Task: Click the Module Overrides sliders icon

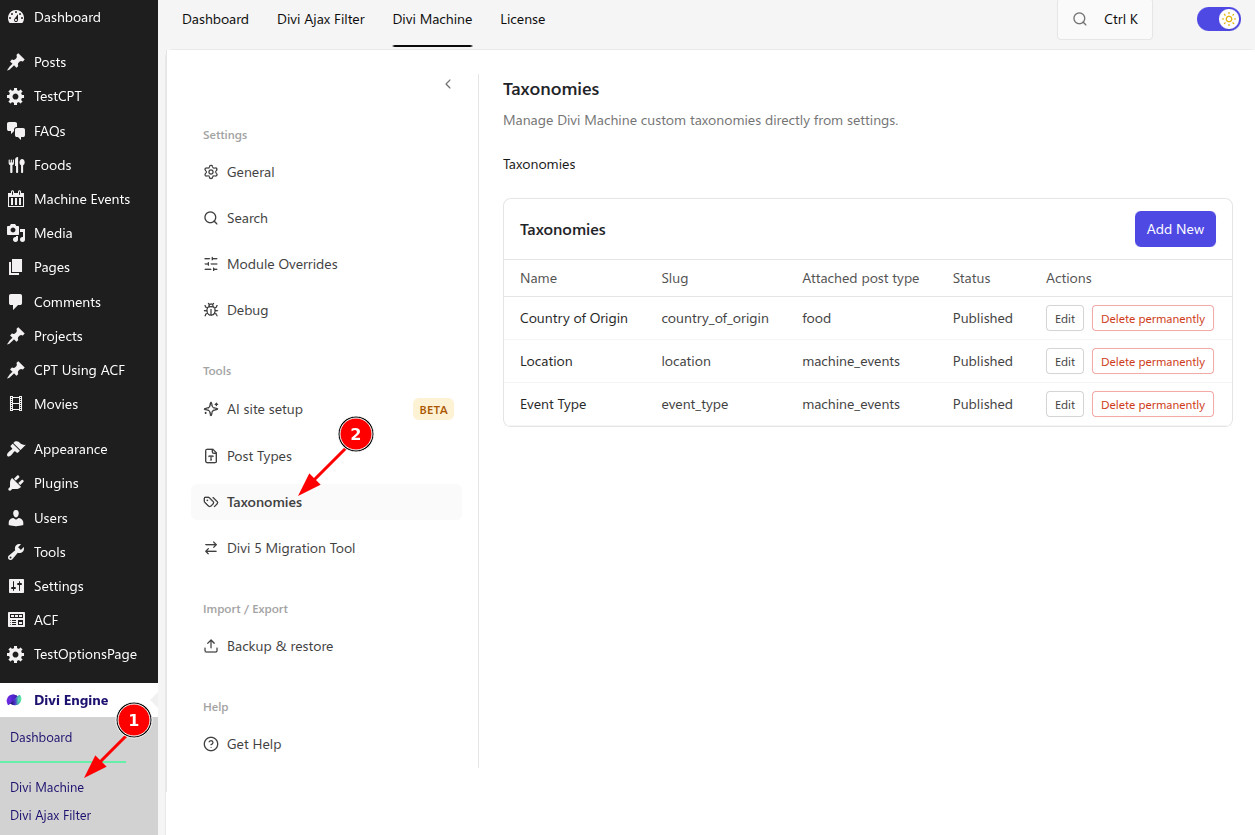Action: click(211, 264)
